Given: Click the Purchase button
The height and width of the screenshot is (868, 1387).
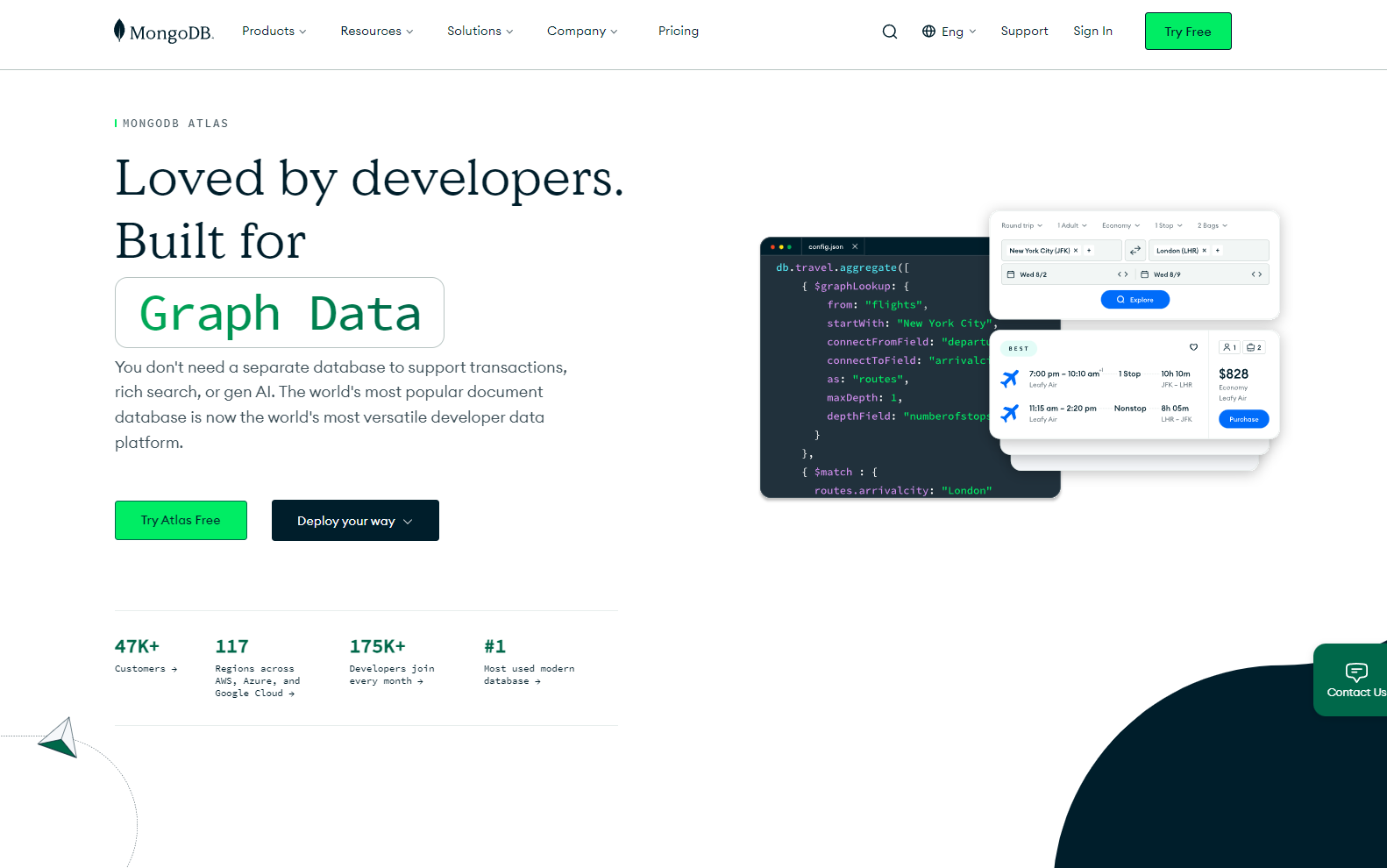Looking at the screenshot, I should coord(1243,419).
